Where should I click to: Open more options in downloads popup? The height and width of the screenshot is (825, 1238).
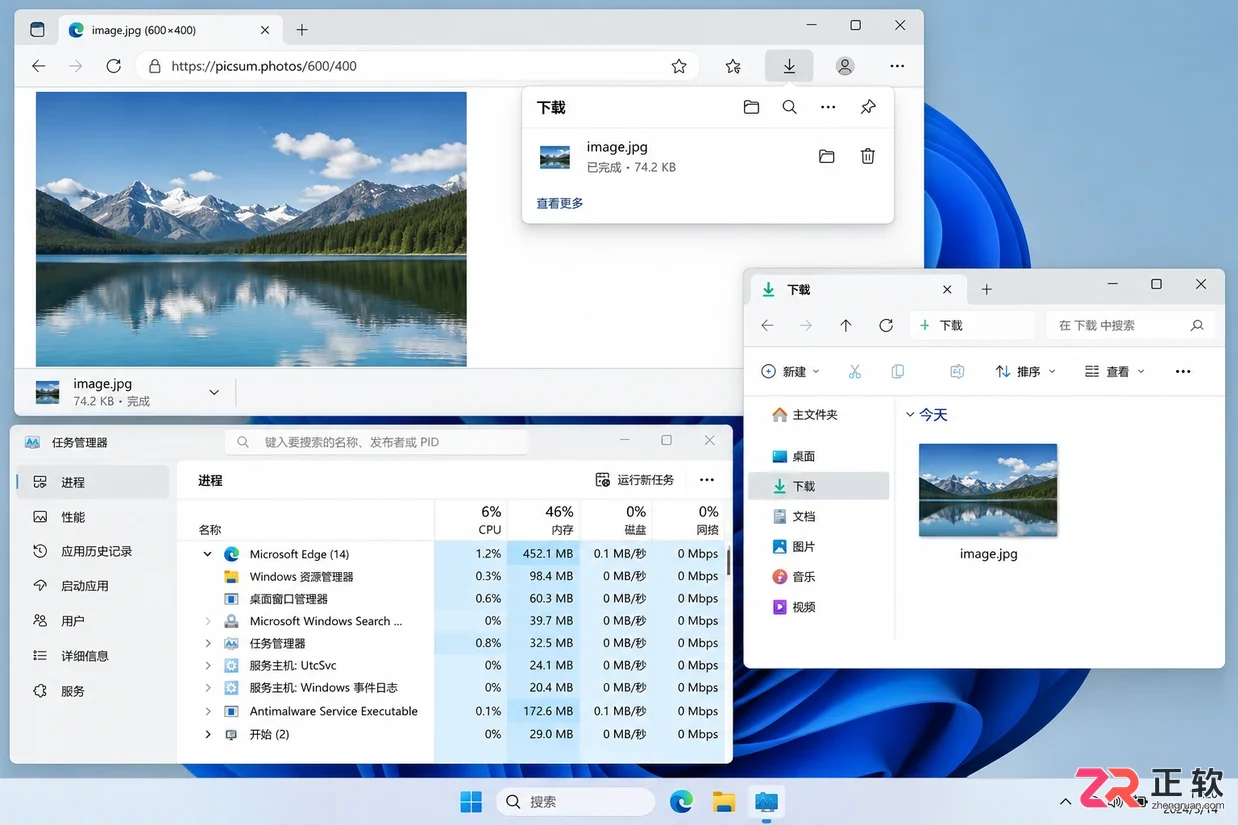click(828, 107)
